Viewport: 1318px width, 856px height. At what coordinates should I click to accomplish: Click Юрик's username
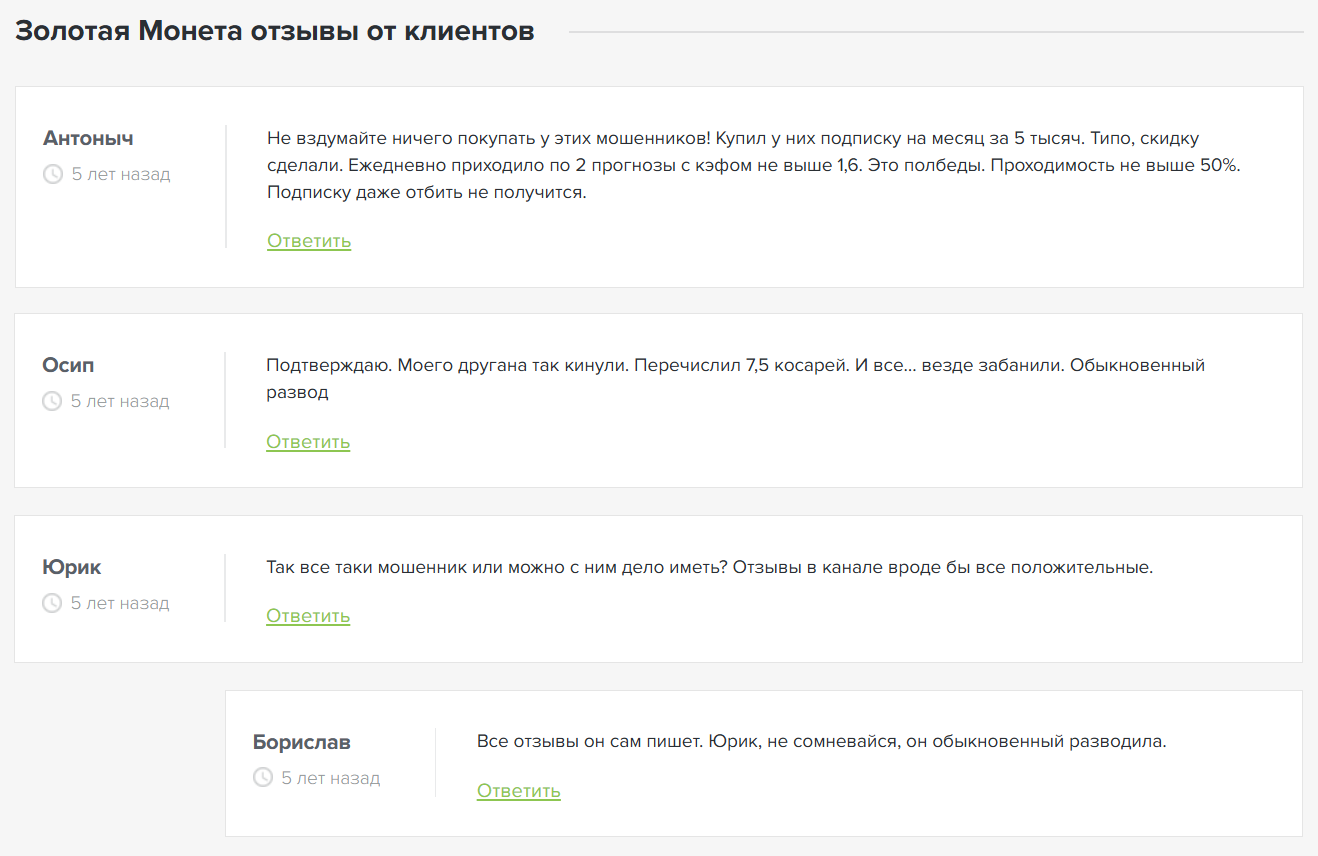pyautogui.click(x=69, y=567)
